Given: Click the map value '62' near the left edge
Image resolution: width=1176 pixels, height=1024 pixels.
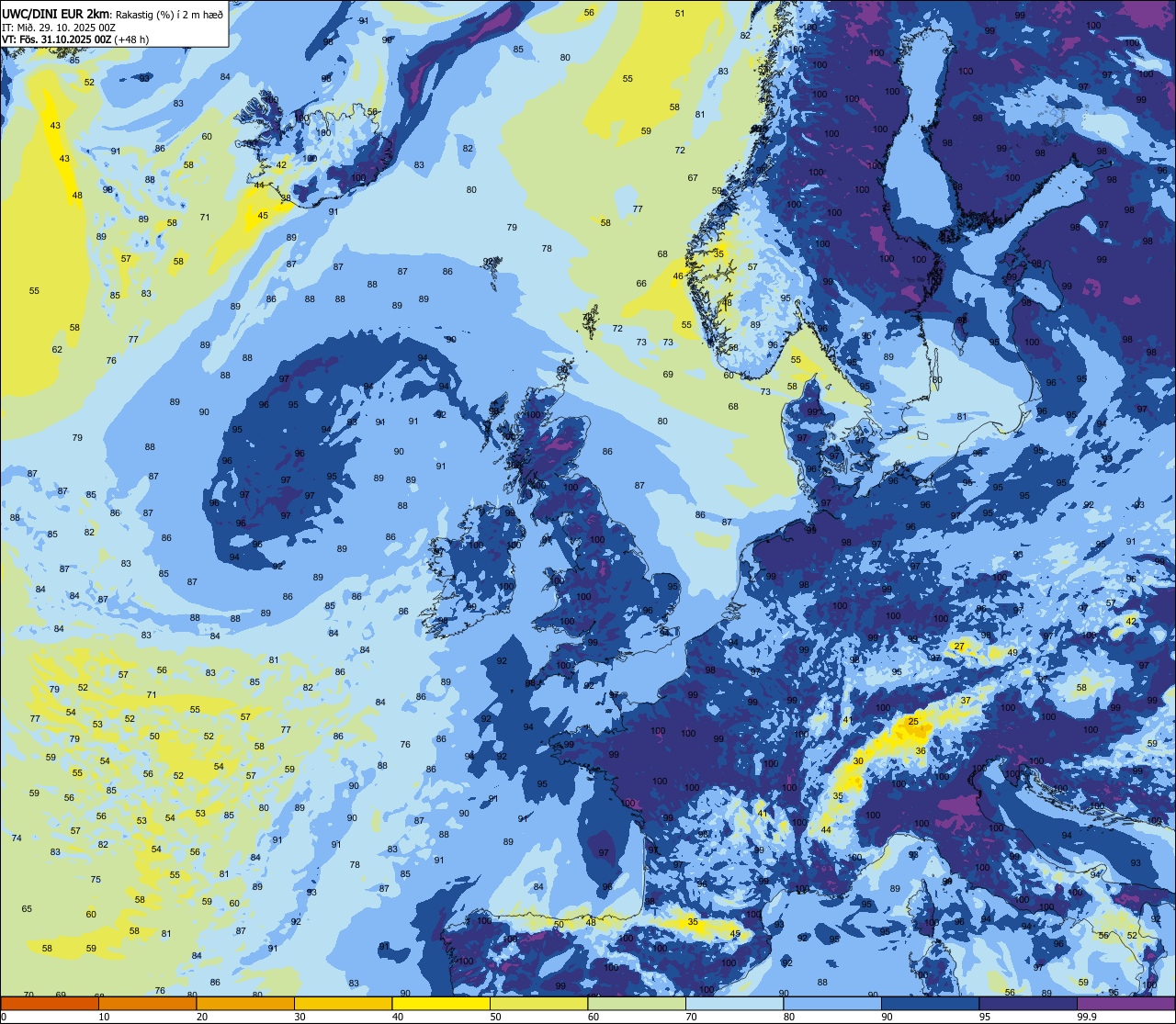Looking at the screenshot, I should (x=57, y=349).
